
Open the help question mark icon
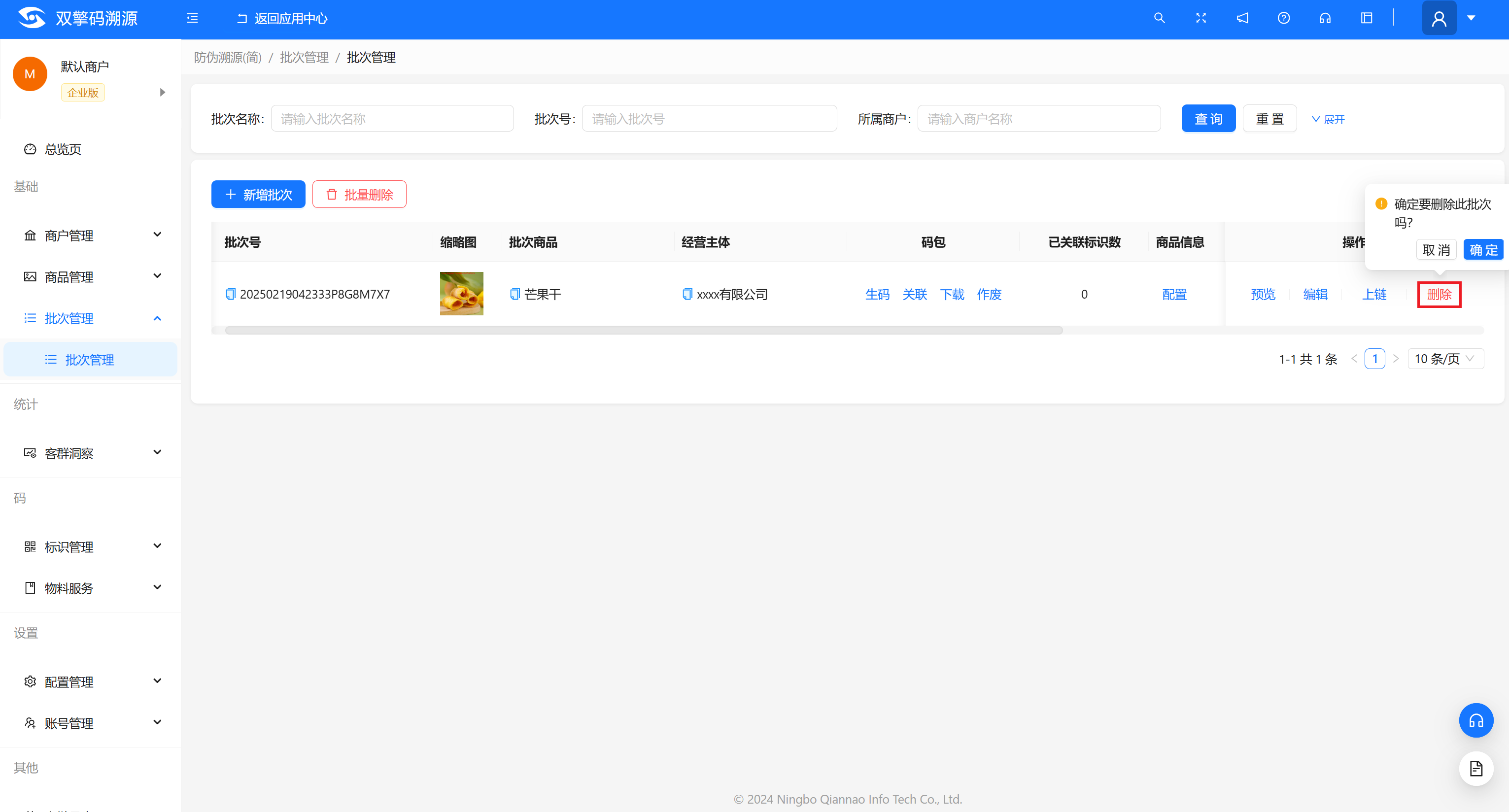tap(1283, 18)
